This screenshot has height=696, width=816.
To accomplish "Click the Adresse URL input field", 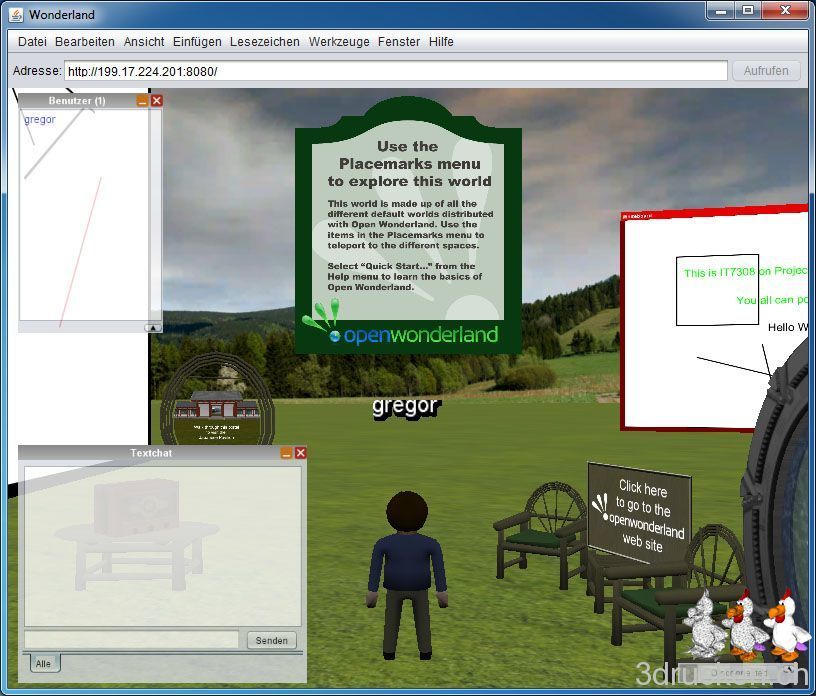I will coord(396,71).
